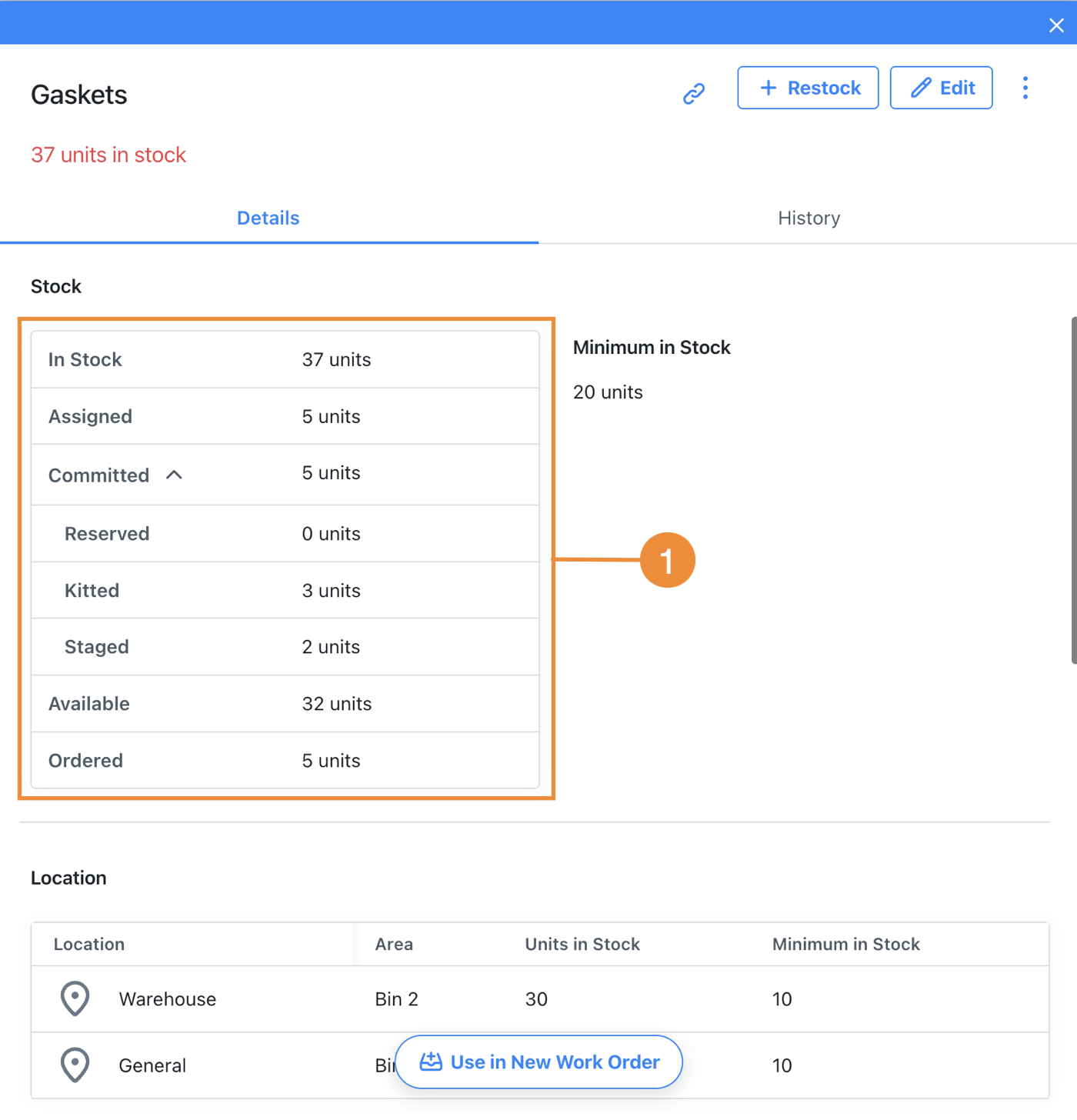
Task: Click the 'Bin 2' area cell
Action: click(396, 999)
